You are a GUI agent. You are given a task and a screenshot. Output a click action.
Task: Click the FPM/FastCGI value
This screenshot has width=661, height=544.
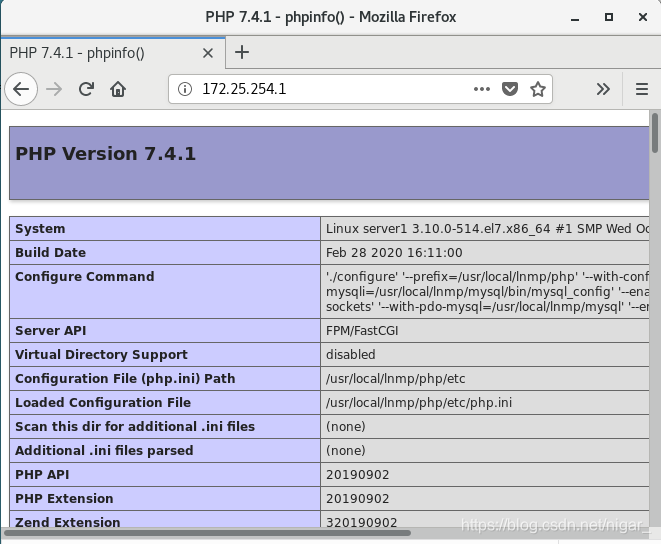(x=362, y=331)
